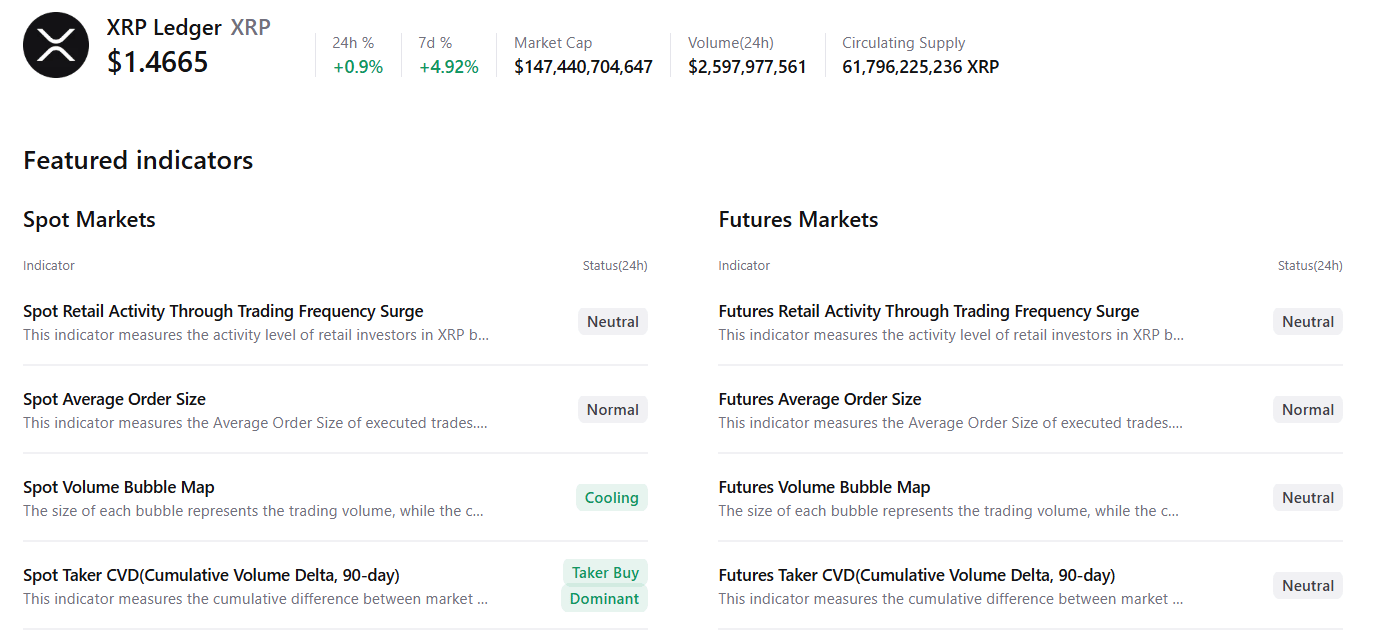The image size is (1383, 634).
Task: Click the Indicator column header in Futures Markets
Action: (744, 266)
